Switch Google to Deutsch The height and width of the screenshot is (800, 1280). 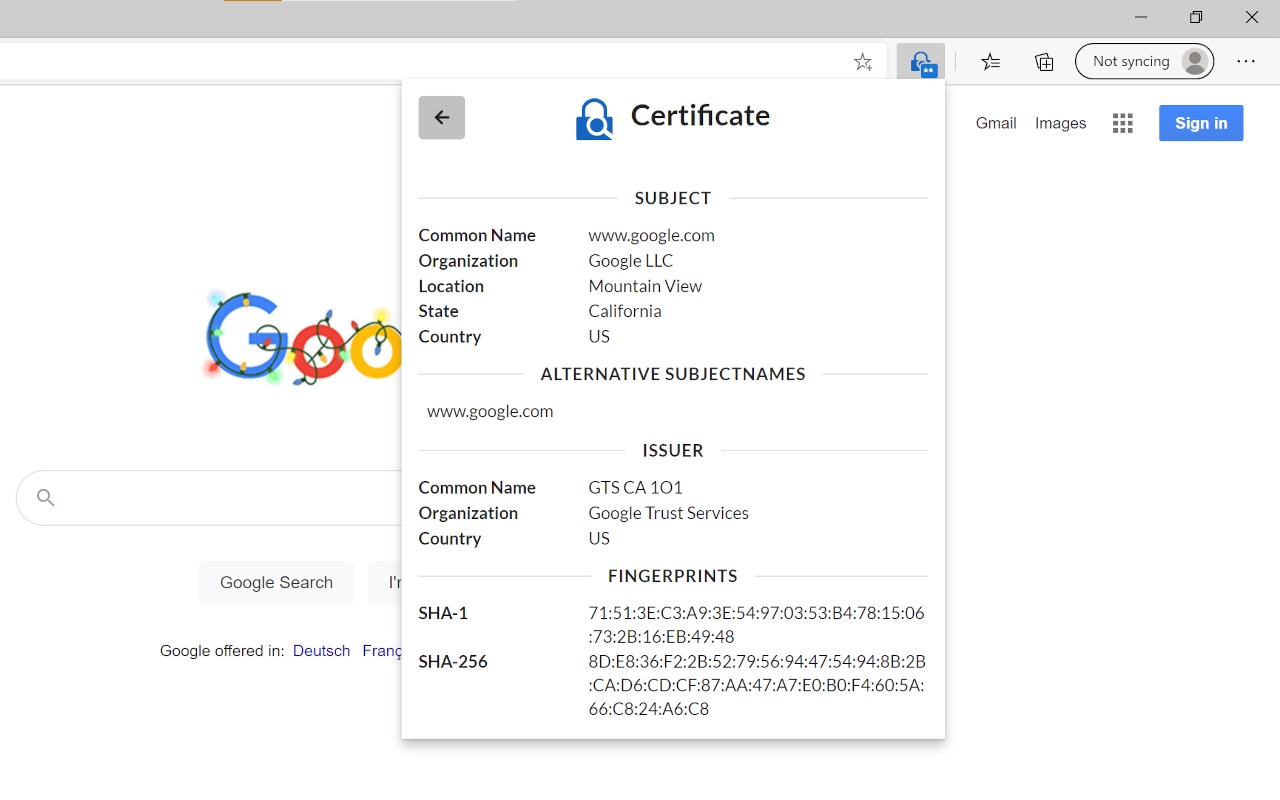pos(321,651)
